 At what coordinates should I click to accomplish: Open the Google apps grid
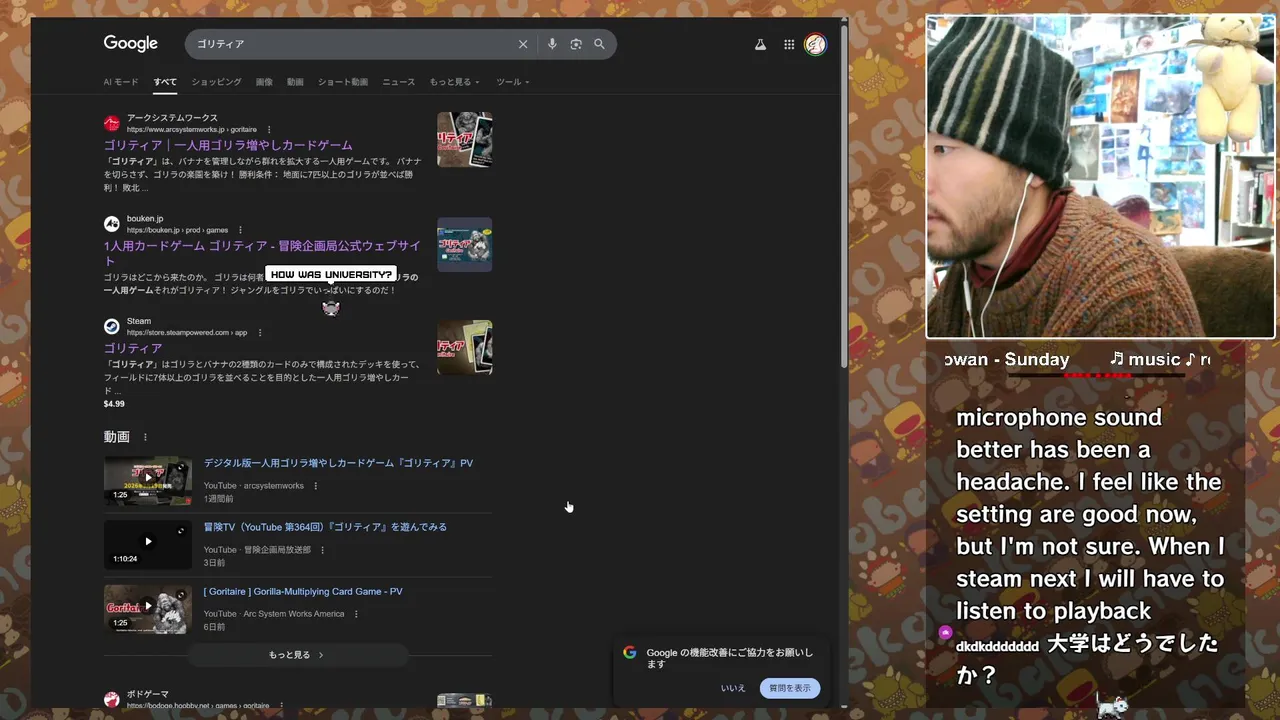[789, 44]
